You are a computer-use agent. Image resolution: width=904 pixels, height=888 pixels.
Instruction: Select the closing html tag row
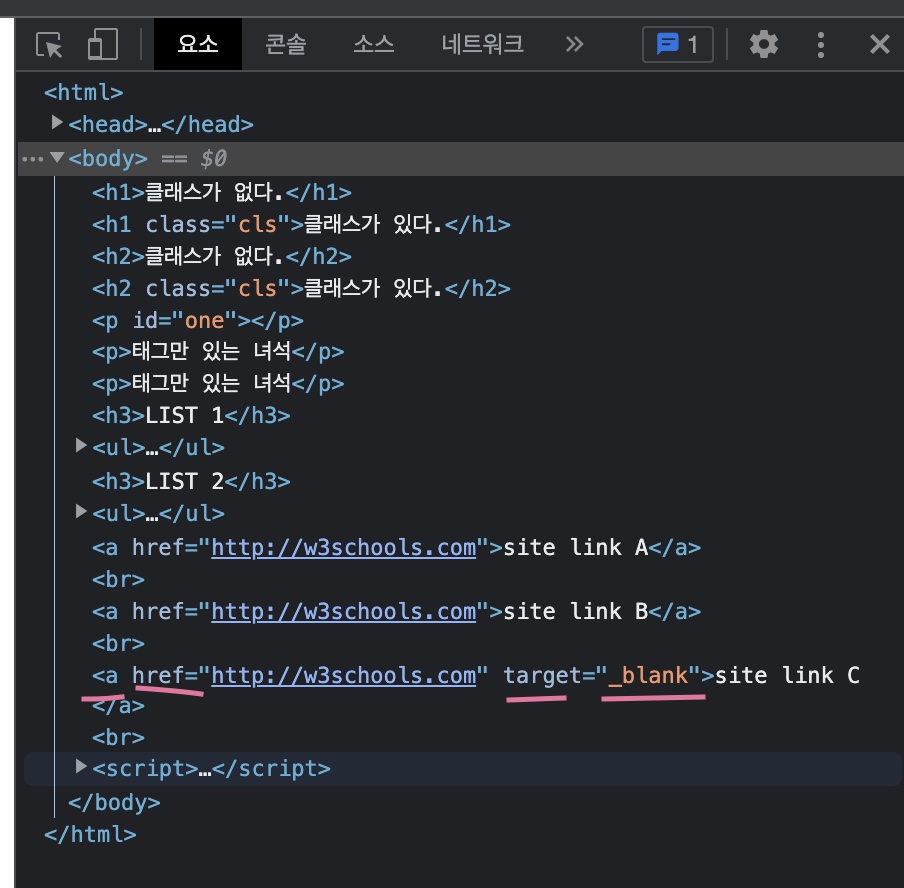90,834
